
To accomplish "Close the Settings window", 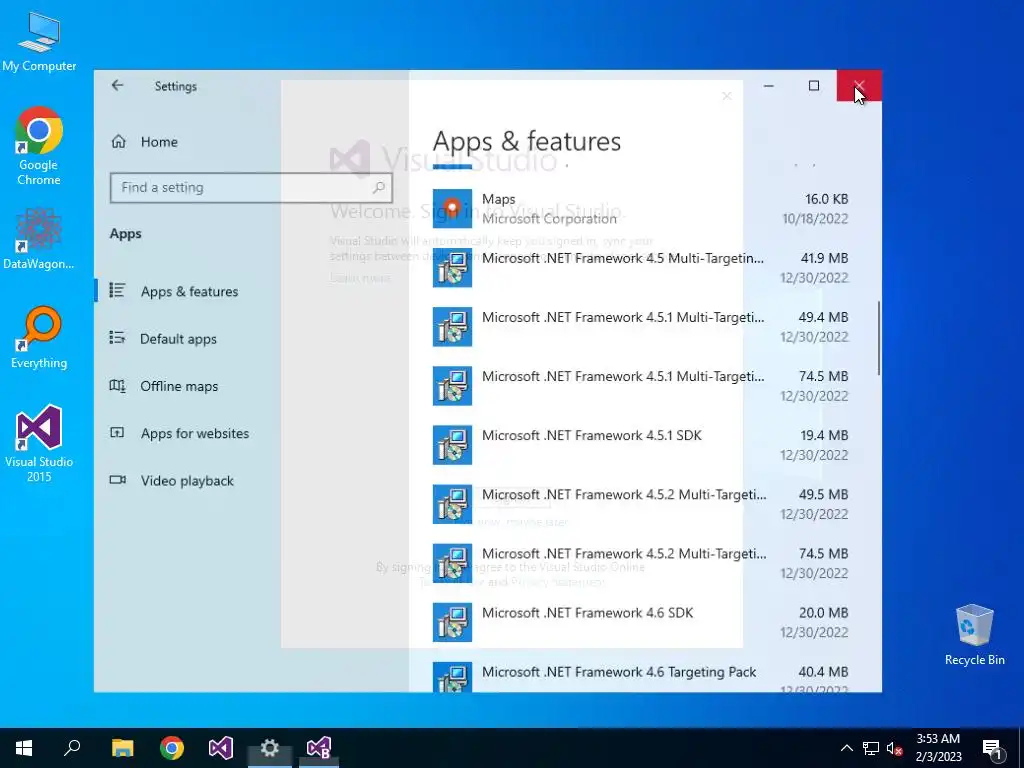I will [859, 86].
